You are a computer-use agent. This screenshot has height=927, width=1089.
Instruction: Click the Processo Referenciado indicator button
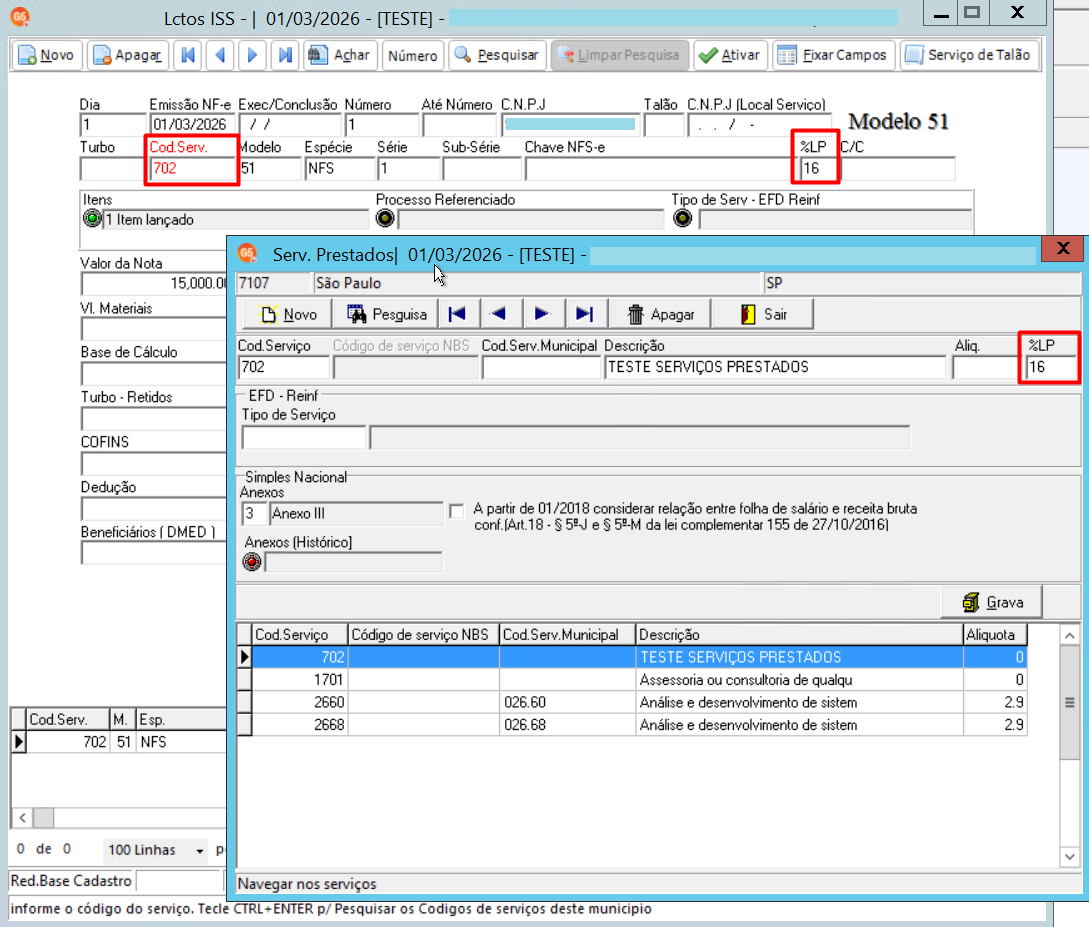coord(385,219)
